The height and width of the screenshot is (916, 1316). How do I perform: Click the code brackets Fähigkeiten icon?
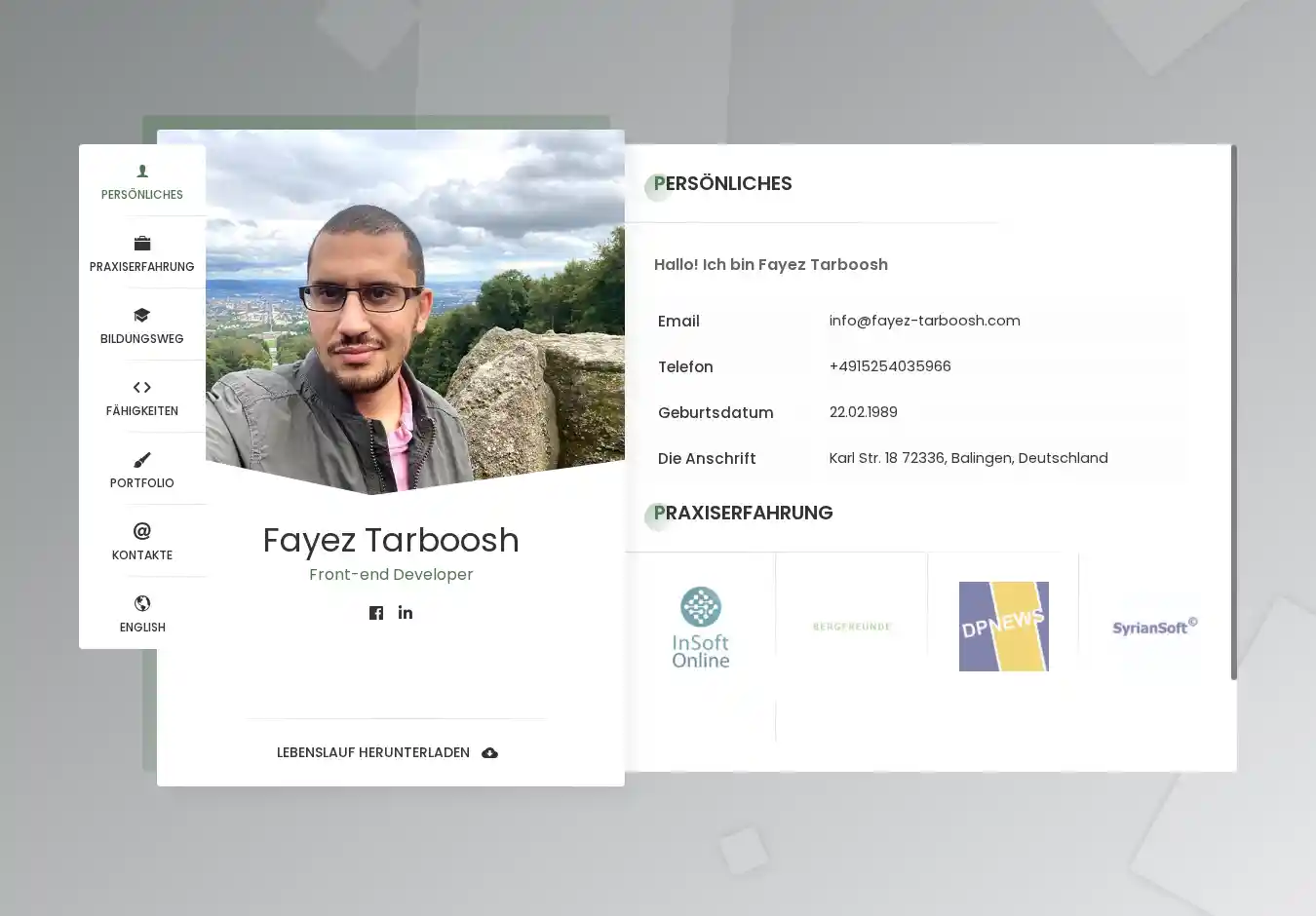coord(142,388)
